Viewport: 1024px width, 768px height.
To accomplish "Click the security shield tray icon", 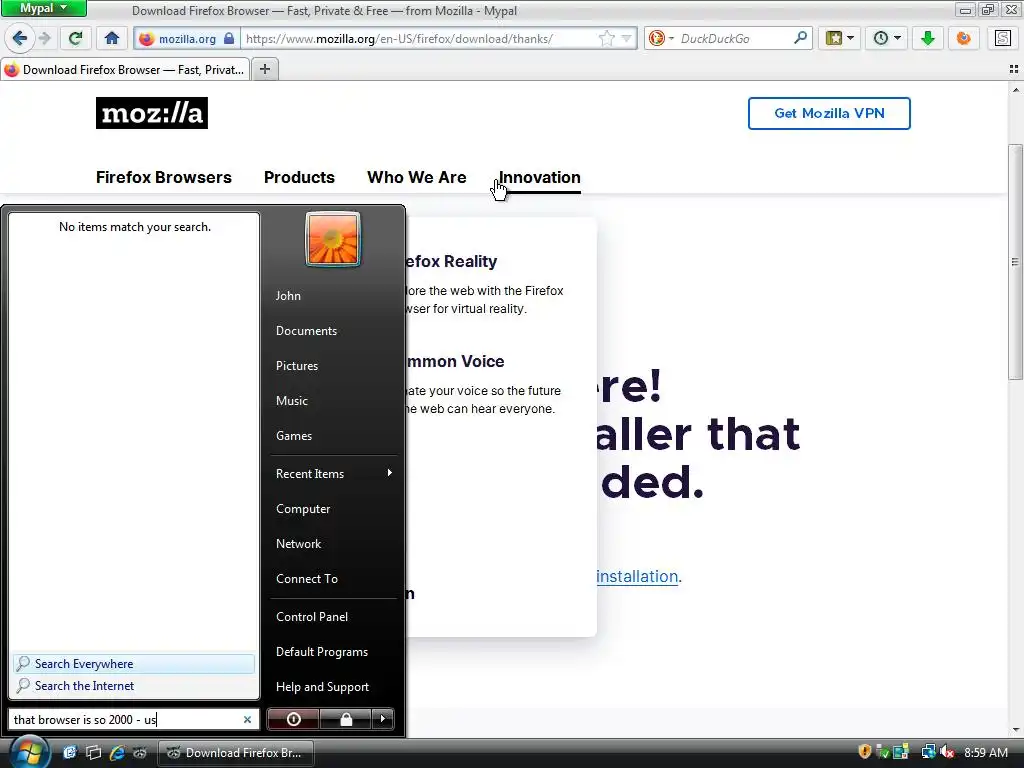I will [865, 752].
